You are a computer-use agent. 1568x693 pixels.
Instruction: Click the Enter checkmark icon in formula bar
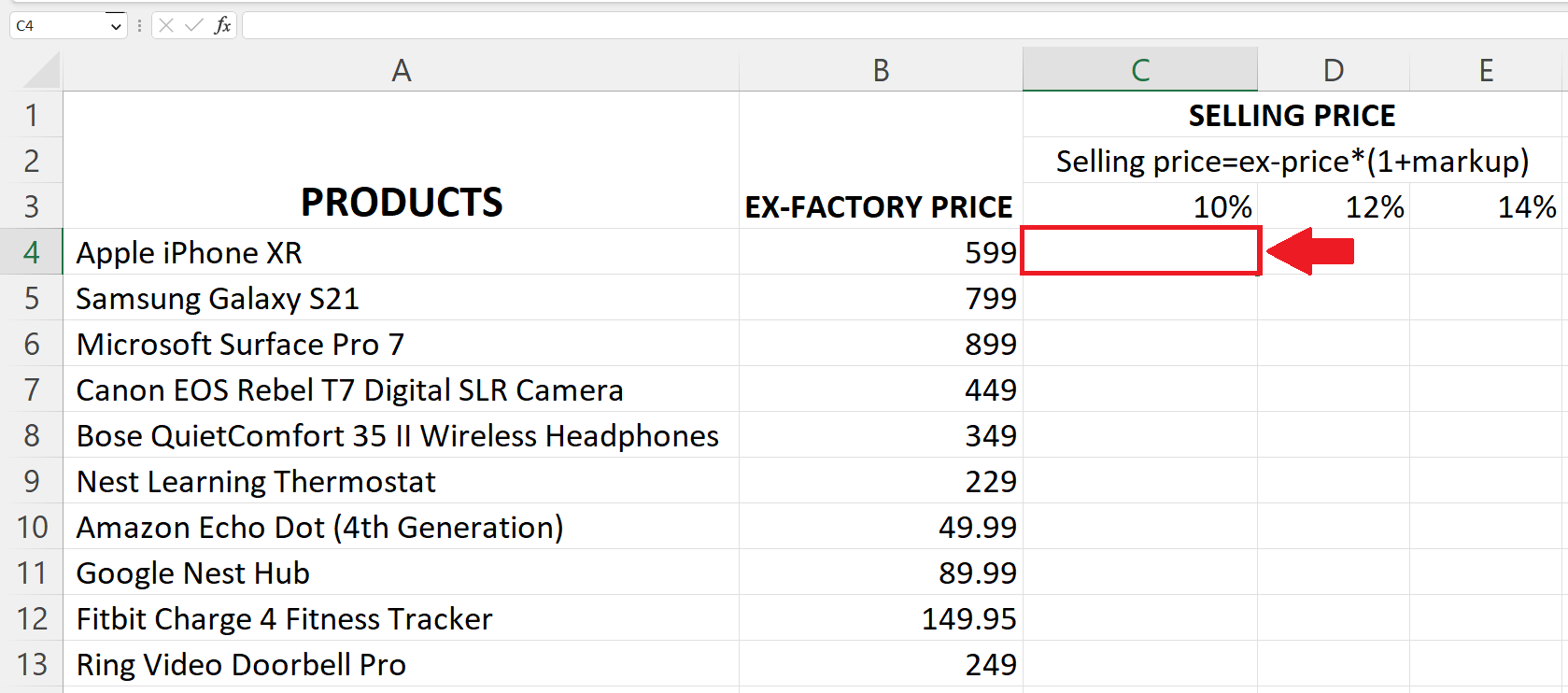point(194,25)
